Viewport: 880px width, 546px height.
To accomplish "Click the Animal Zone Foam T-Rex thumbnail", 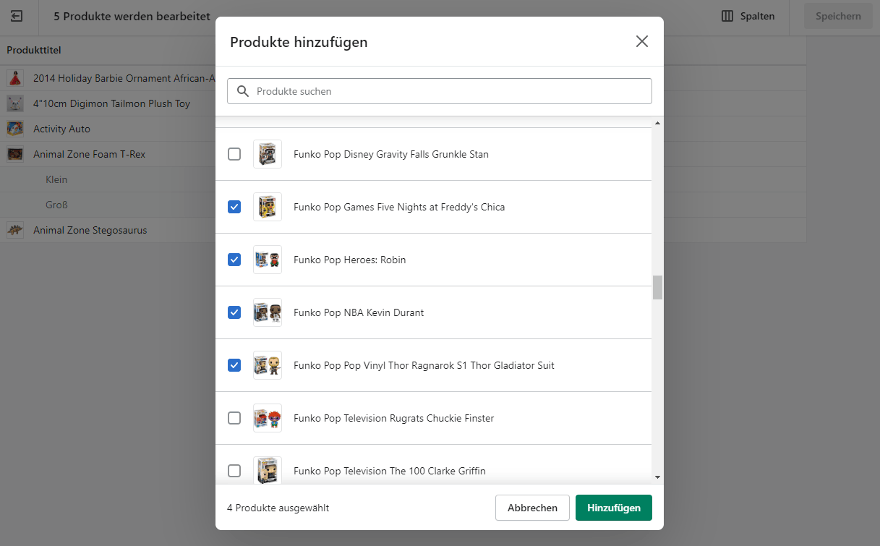I will point(15,154).
